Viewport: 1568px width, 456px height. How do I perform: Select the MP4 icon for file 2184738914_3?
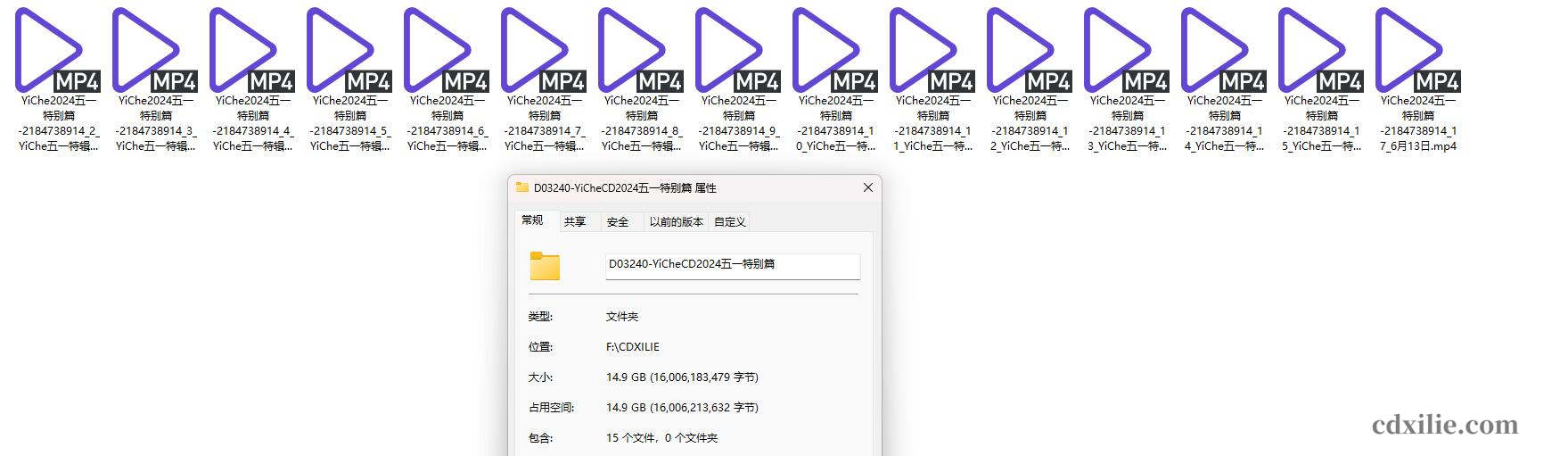[156, 50]
